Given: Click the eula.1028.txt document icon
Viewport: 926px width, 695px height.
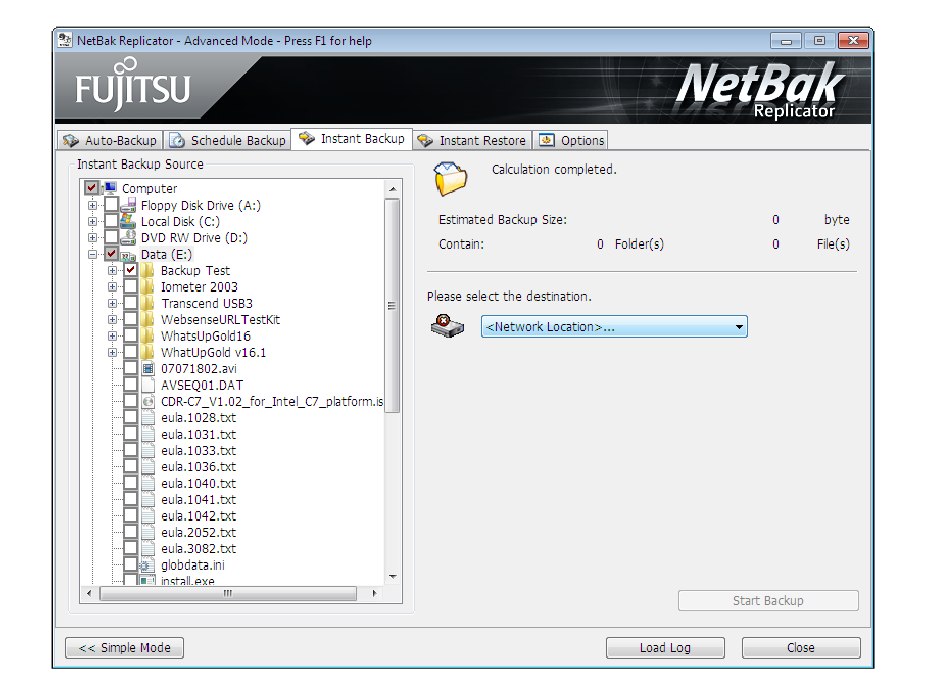Looking at the screenshot, I should coord(148,417).
